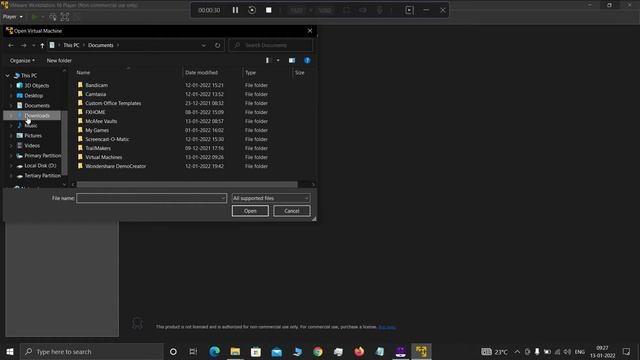Select Documents in navigation pane

[x=37, y=105]
